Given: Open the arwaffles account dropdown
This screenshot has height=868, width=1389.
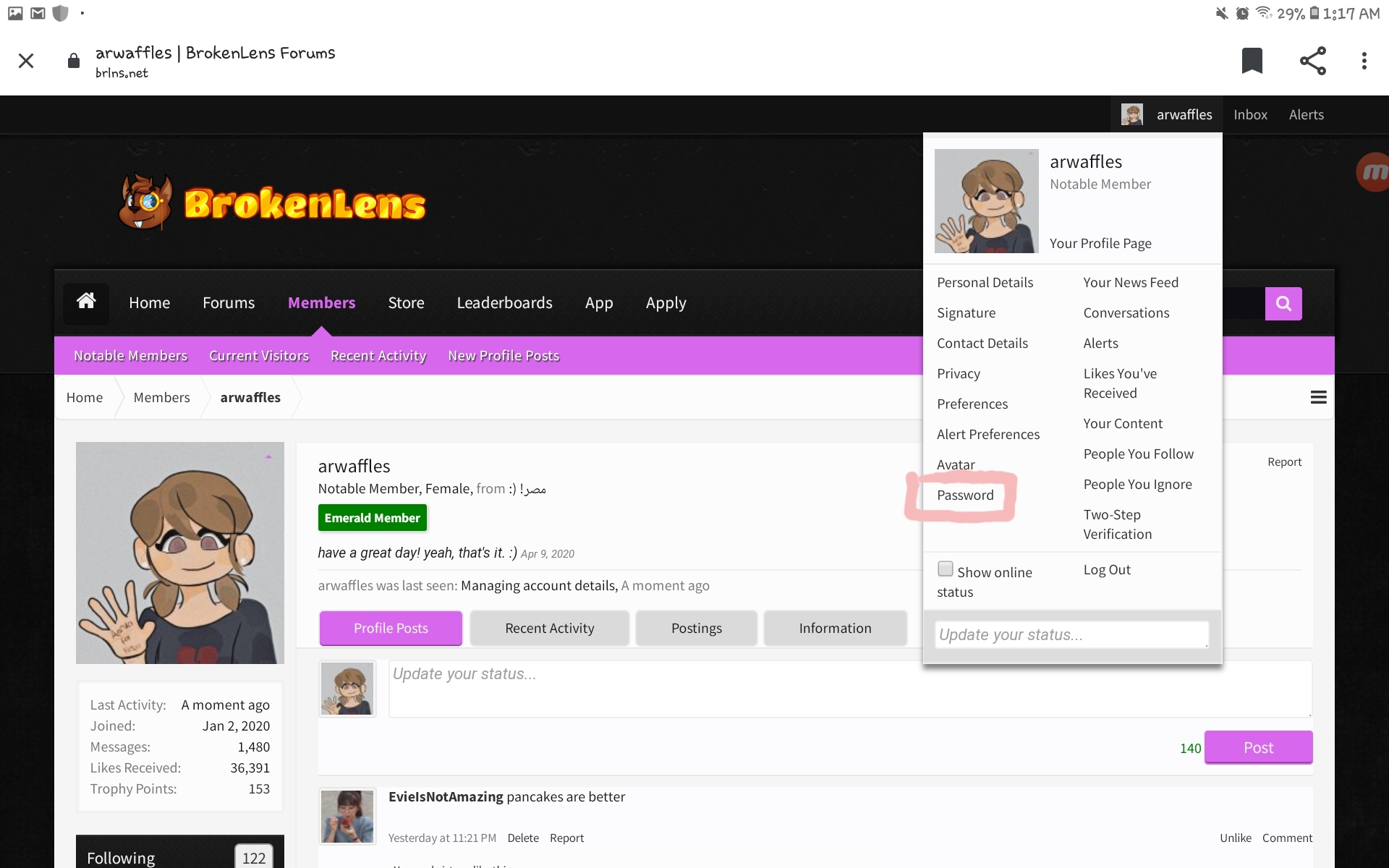Looking at the screenshot, I should click(1166, 114).
